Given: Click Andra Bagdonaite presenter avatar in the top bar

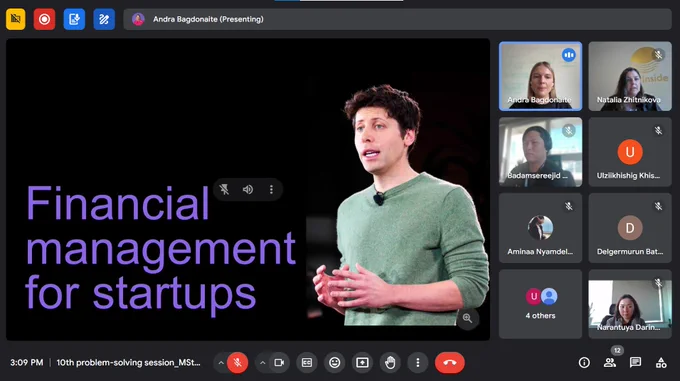Looking at the screenshot, I should point(138,19).
